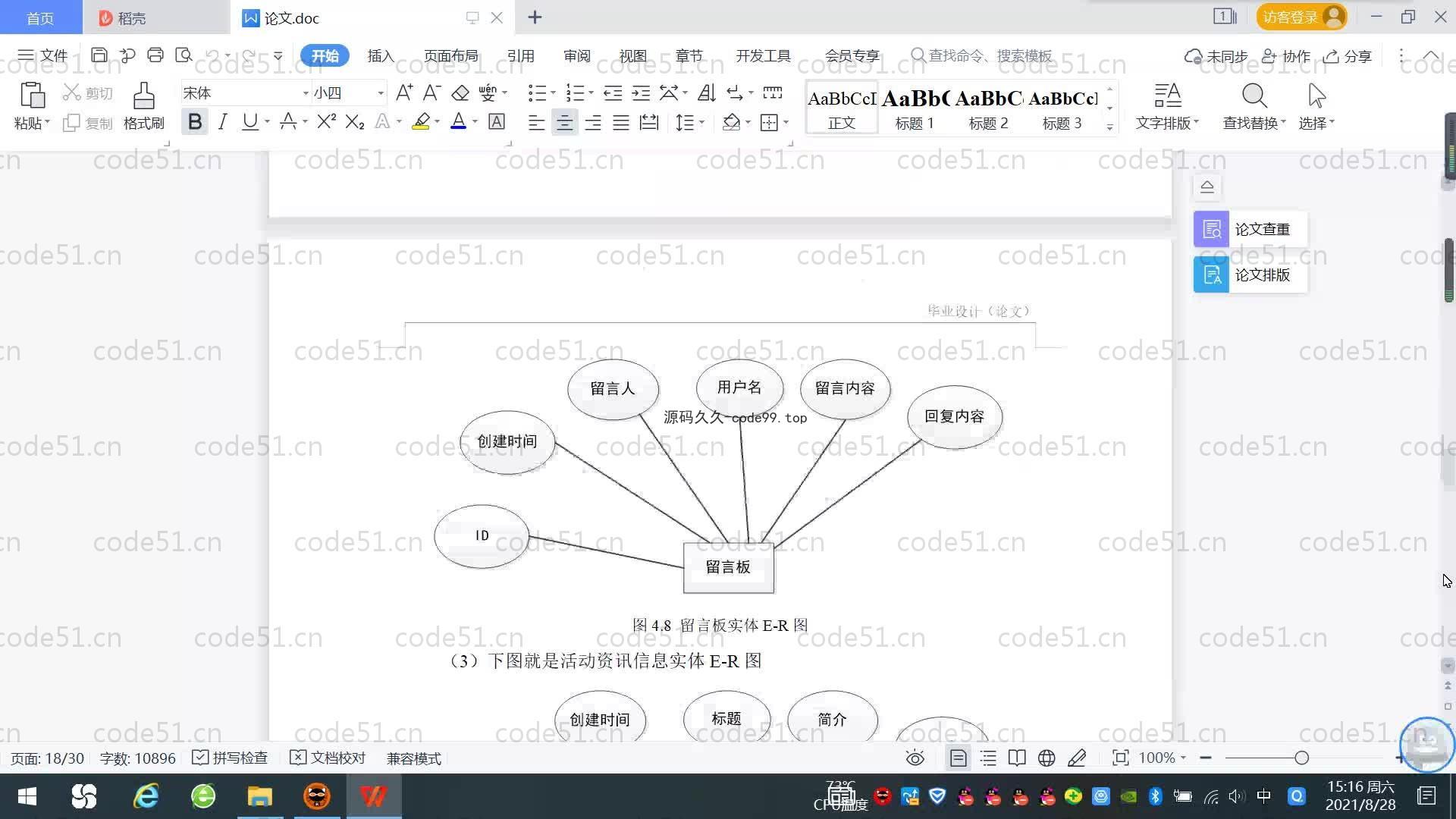Expand the styles gallery
The height and width of the screenshot is (819, 1456).
pyautogui.click(x=1109, y=127)
